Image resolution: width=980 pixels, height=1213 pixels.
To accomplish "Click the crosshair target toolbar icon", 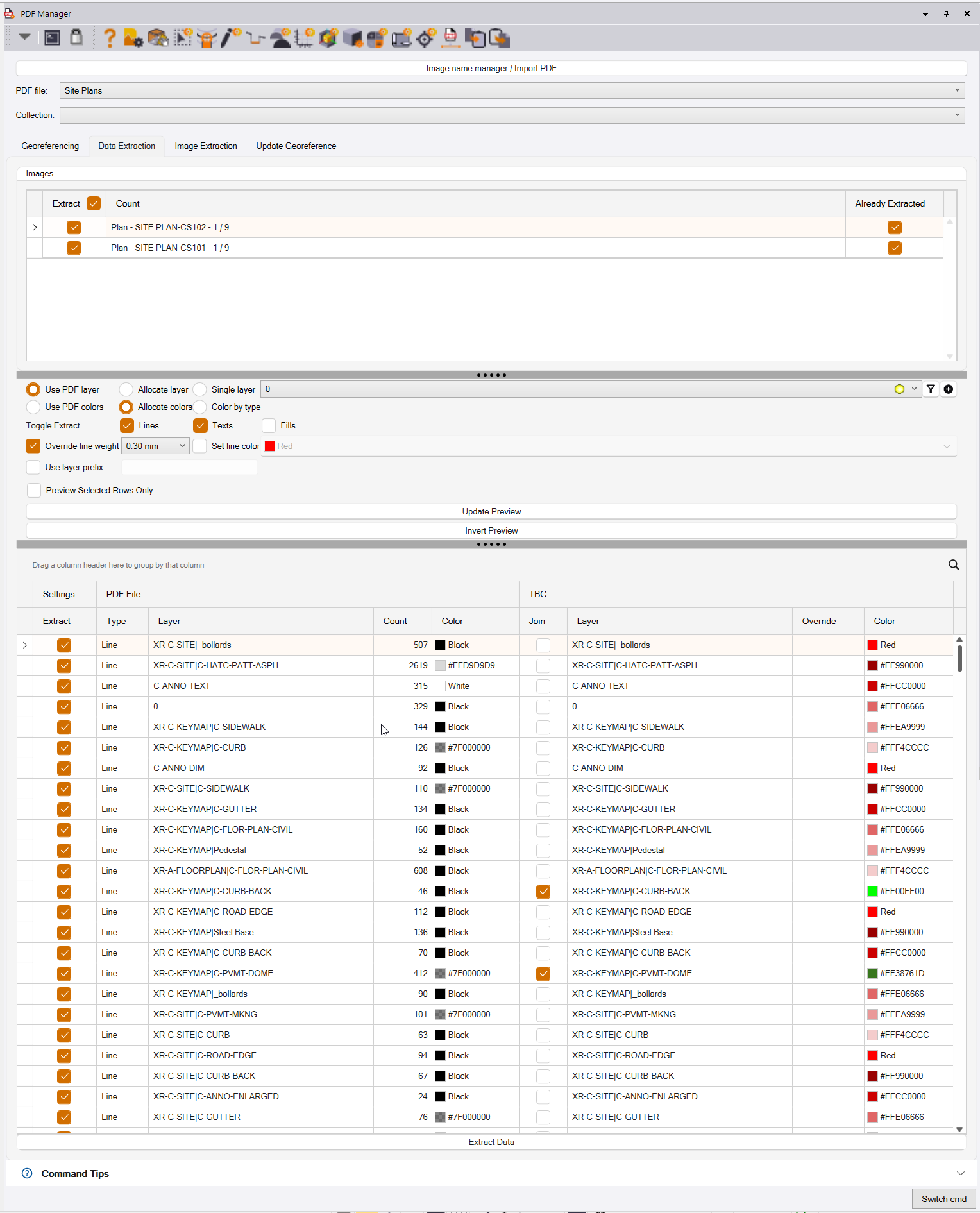I will (x=426, y=38).
